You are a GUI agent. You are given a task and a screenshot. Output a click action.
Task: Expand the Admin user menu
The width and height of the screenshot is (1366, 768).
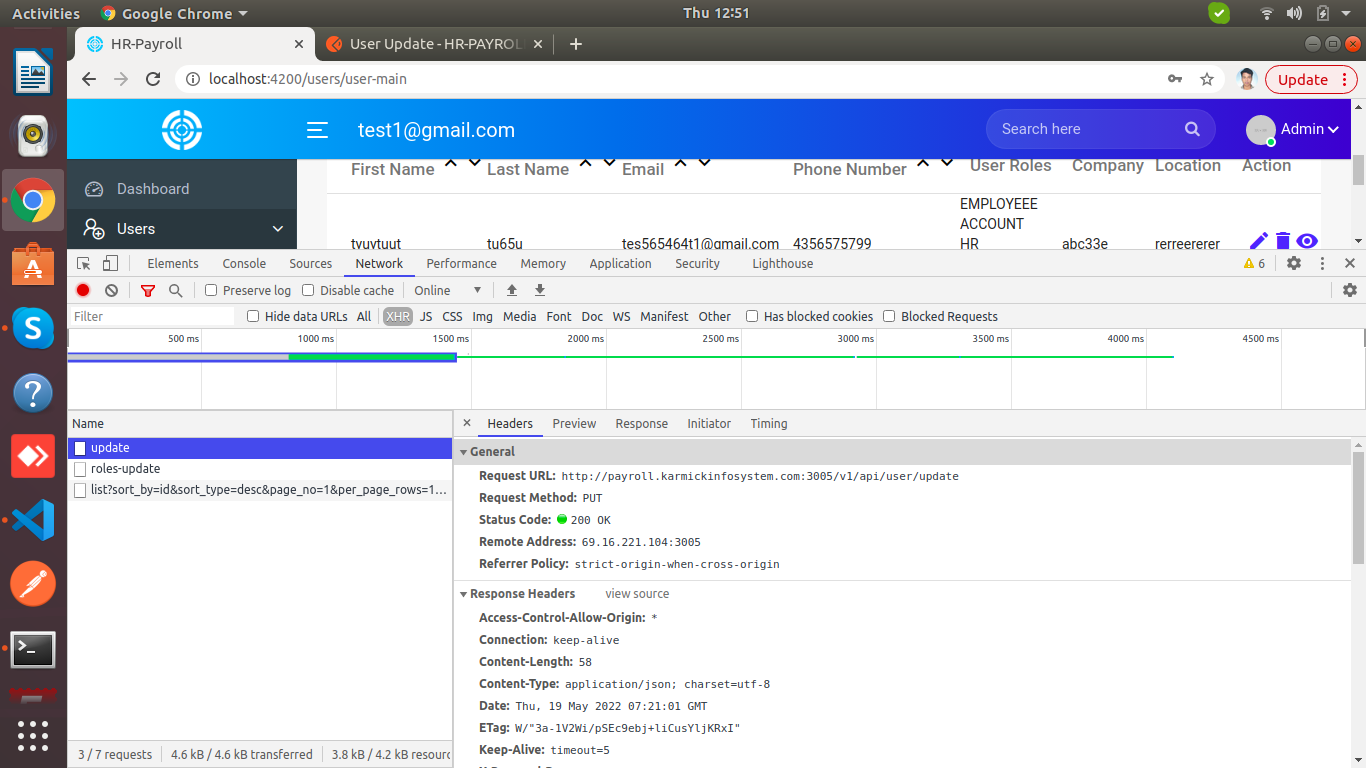(1308, 129)
